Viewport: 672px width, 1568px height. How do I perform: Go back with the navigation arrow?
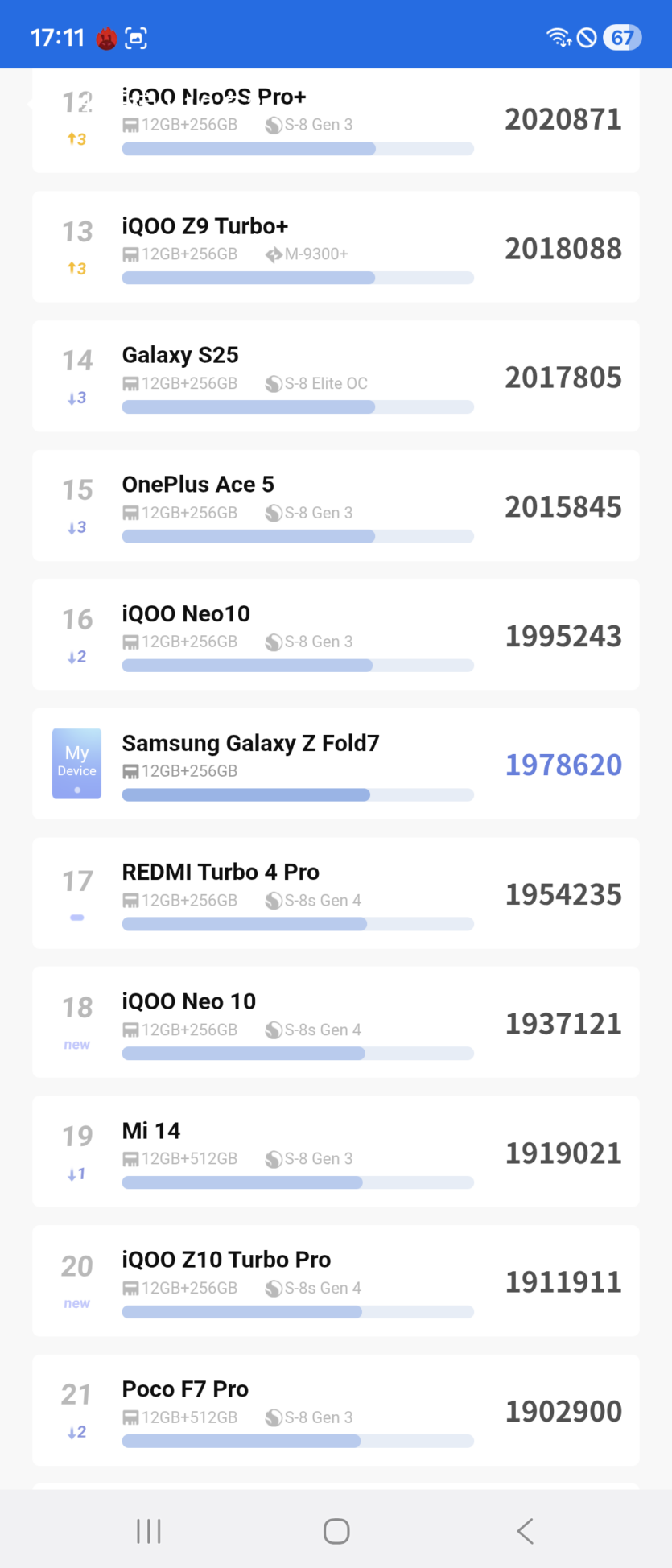point(525,1531)
